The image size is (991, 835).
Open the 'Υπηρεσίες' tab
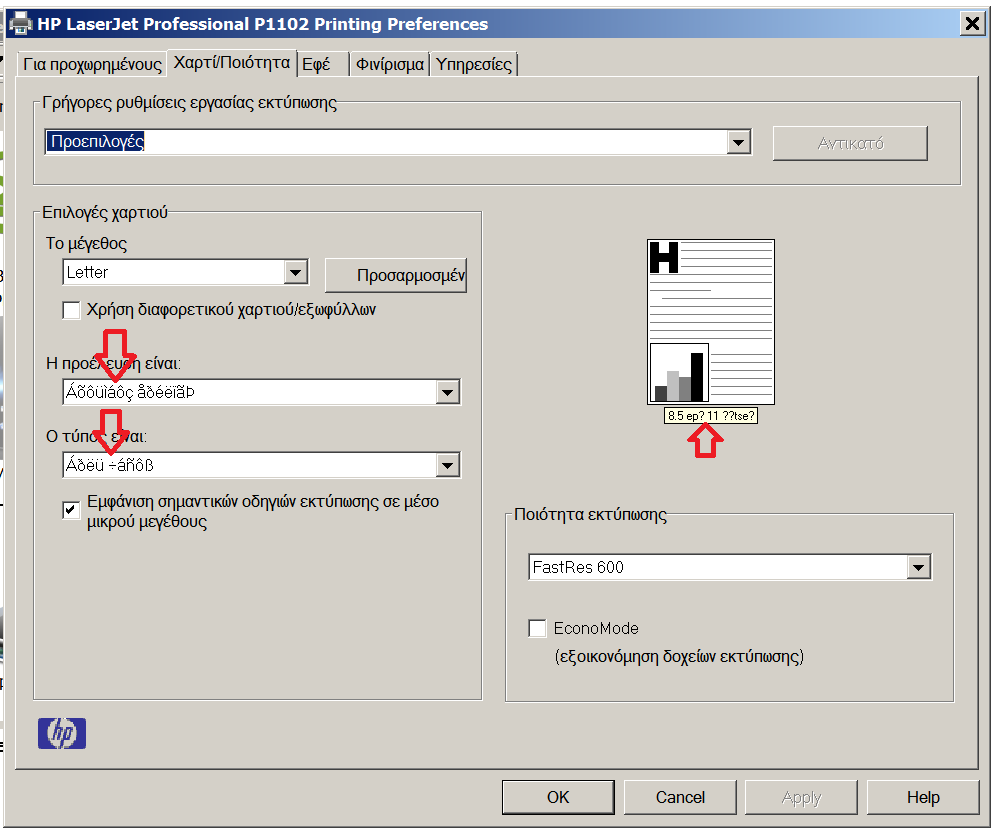pos(474,63)
